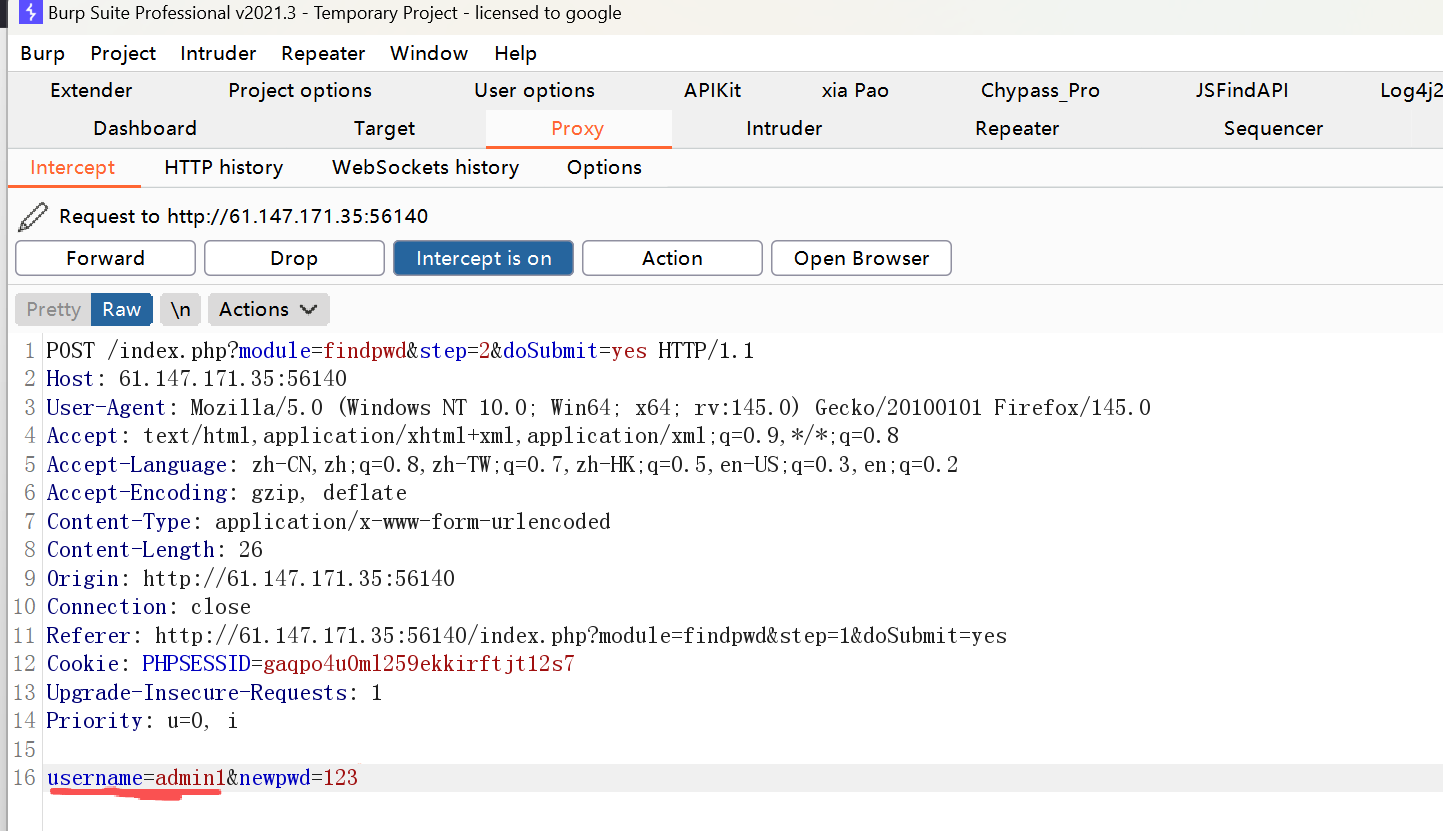Open the Repeater menu in menu bar

(323, 54)
